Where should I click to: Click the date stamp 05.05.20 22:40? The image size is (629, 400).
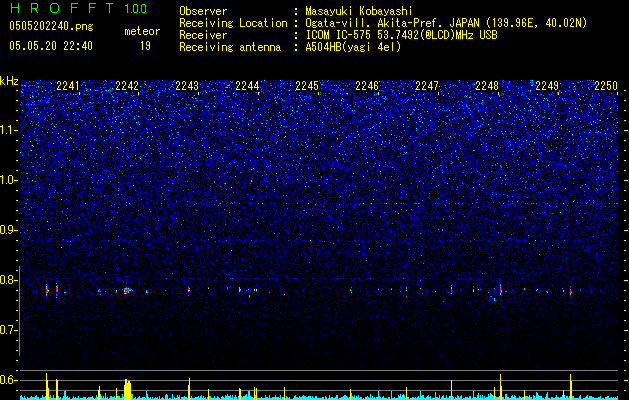51,46
